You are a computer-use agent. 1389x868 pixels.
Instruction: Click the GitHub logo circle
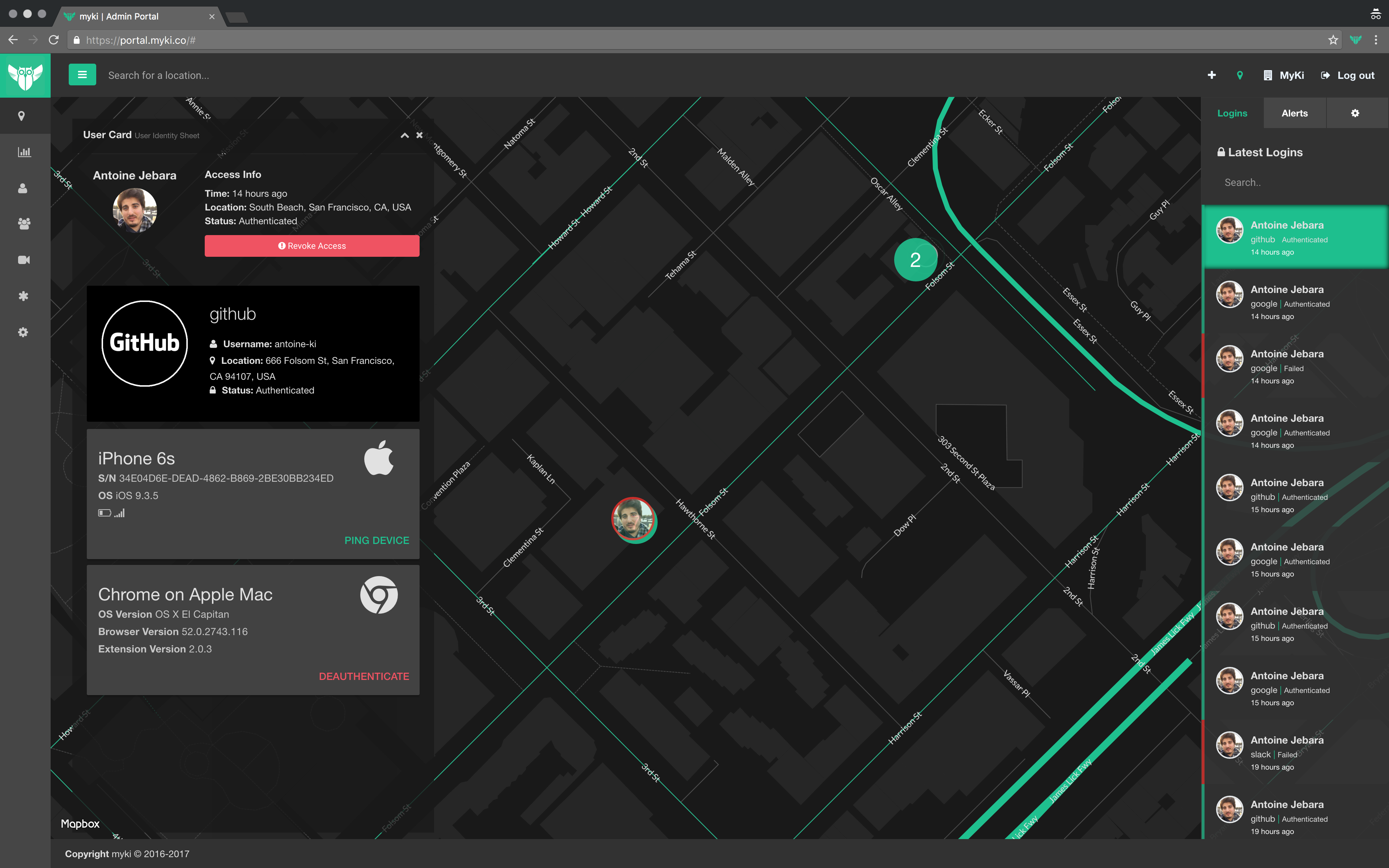point(145,343)
